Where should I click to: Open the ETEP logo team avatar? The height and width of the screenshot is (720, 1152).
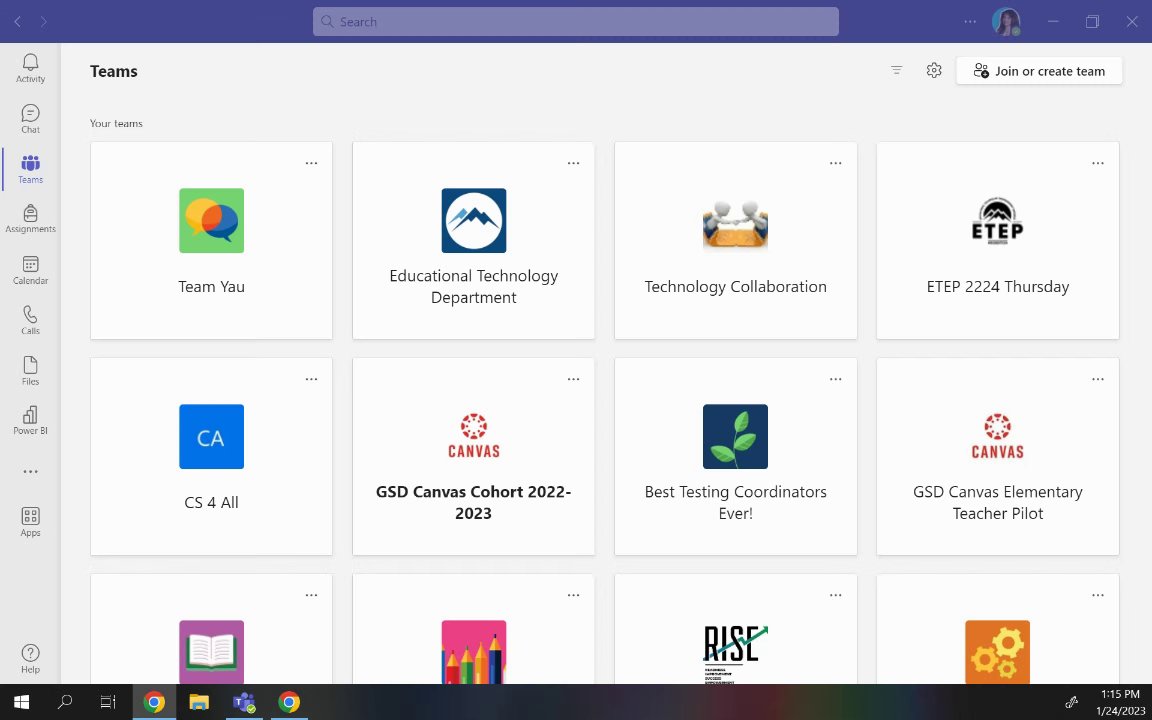(x=998, y=220)
